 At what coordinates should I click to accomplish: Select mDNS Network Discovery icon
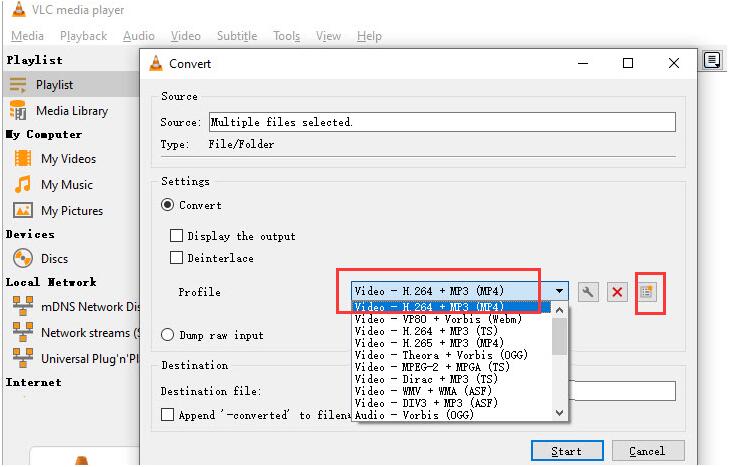(23, 306)
